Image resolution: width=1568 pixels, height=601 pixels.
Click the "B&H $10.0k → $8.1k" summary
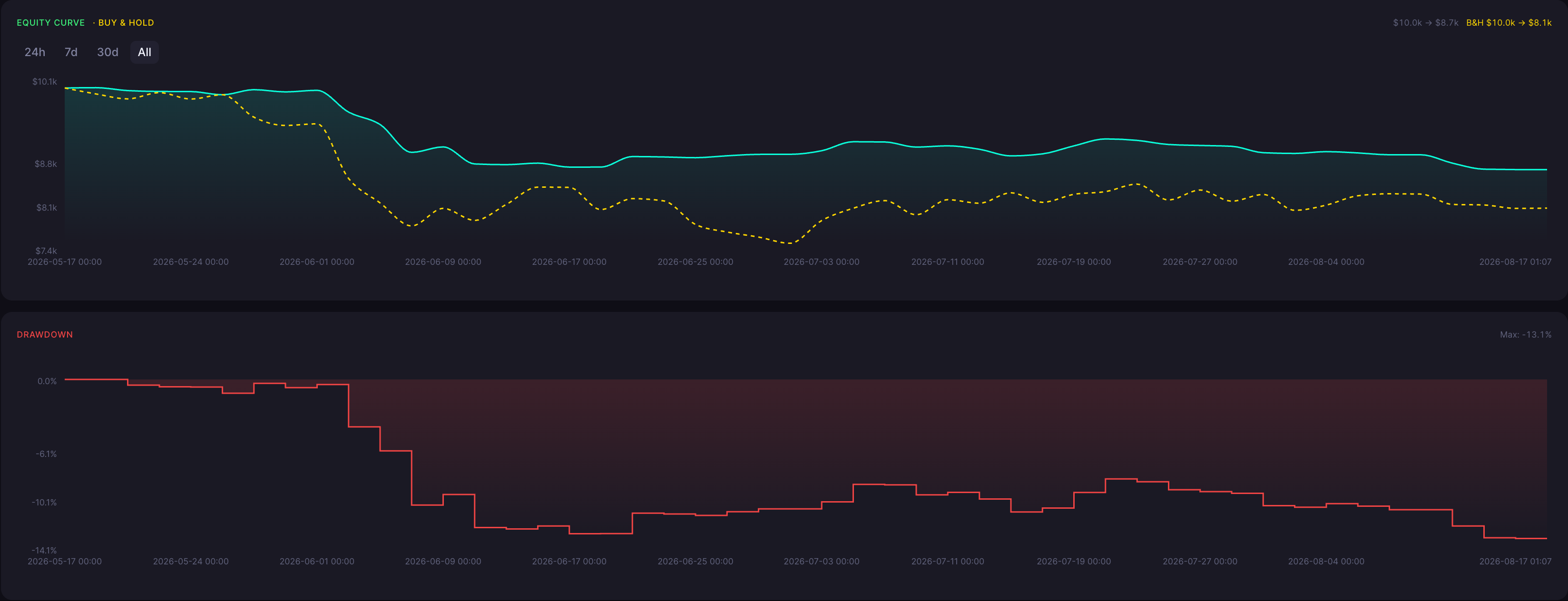pos(1509,22)
